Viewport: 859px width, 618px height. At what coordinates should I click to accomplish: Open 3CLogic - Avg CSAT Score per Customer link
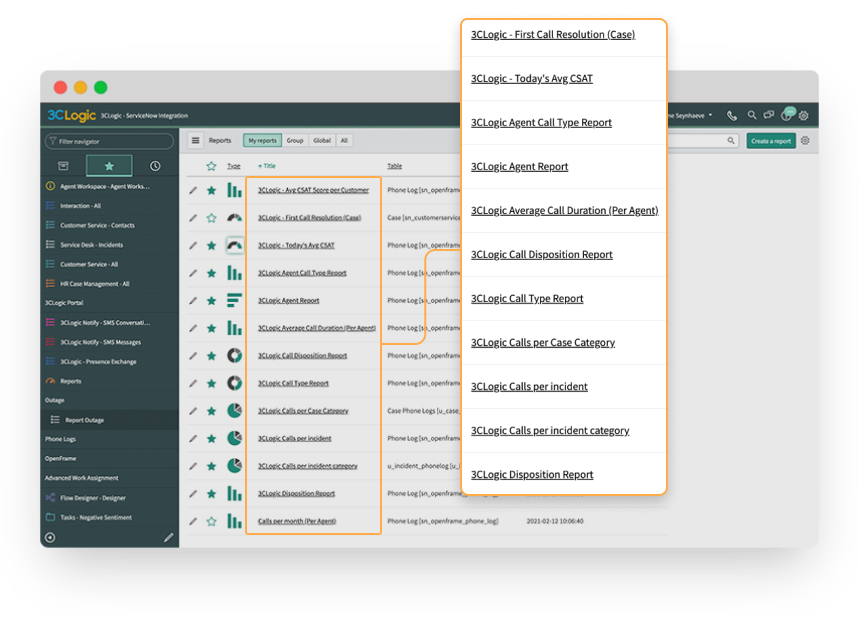point(313,190)
